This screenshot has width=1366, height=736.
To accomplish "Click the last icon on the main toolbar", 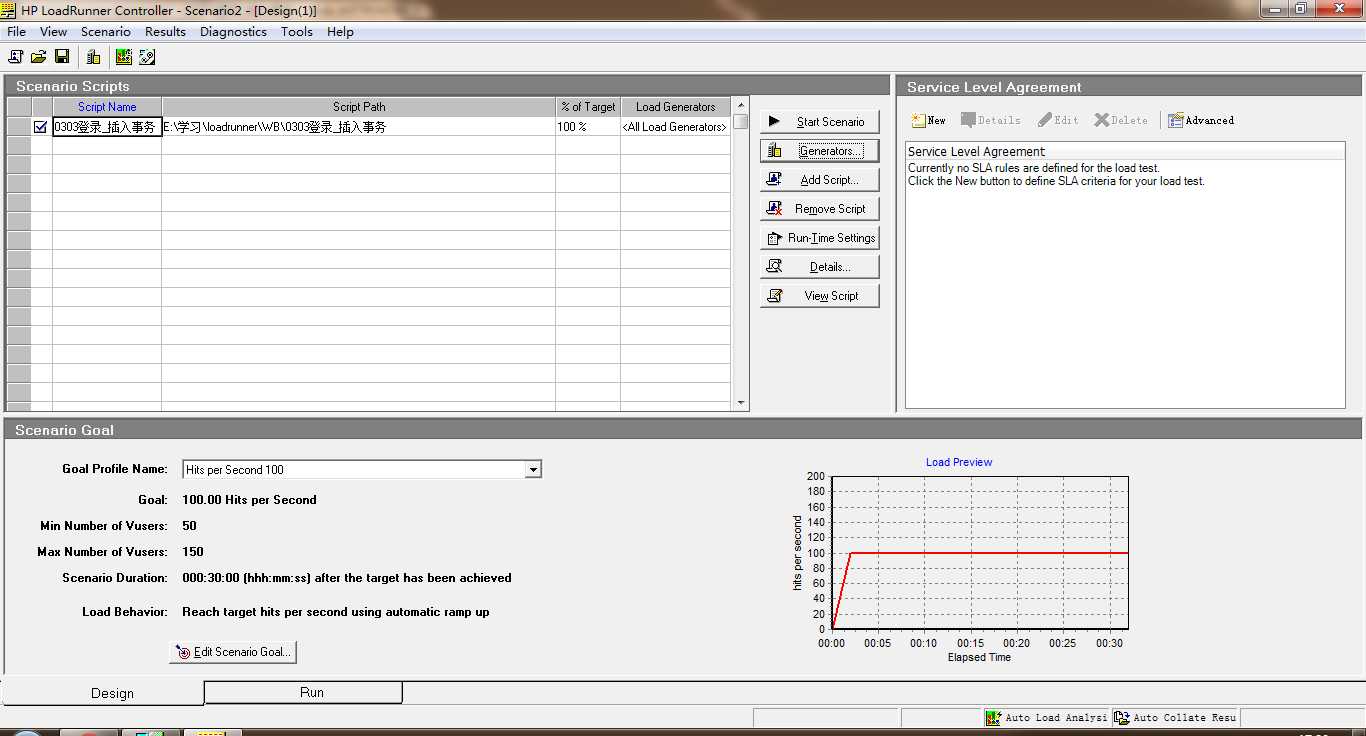I will pyautogui.click(x=147, y=57).
